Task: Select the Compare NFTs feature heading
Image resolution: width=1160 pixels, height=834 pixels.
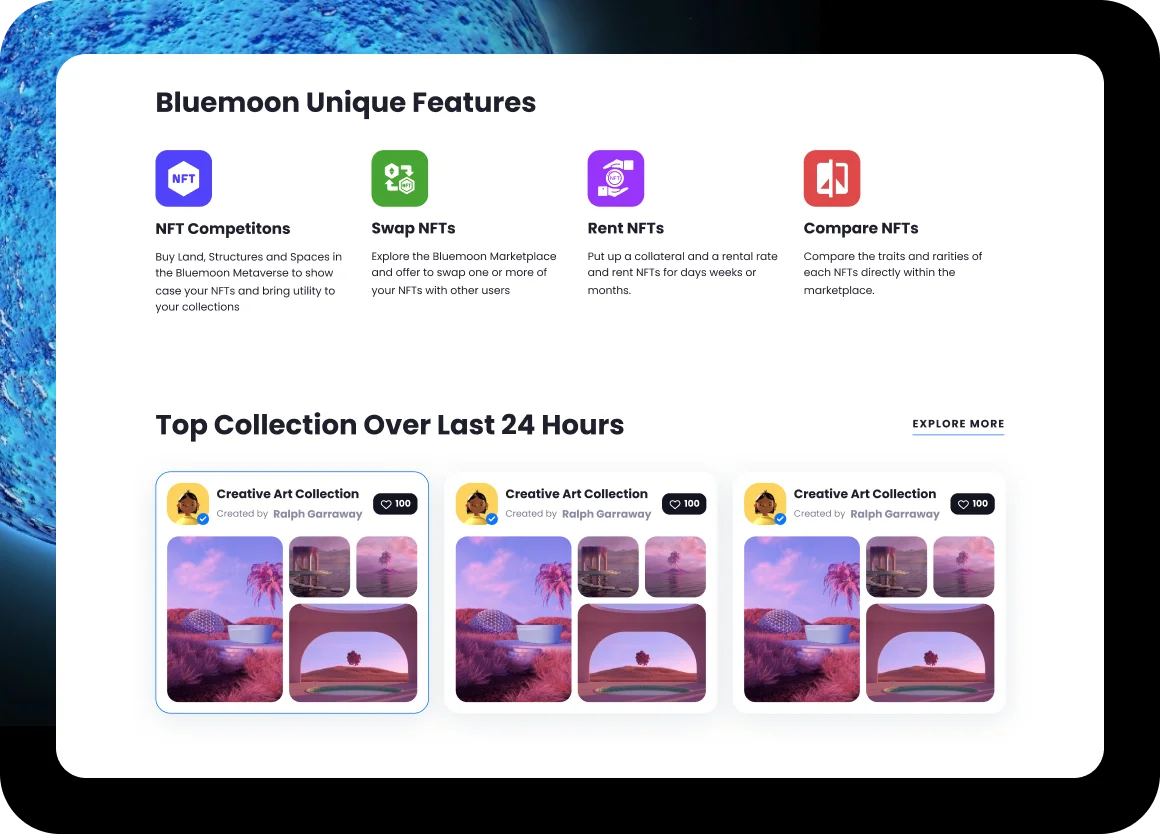Action: coord(861,228)
